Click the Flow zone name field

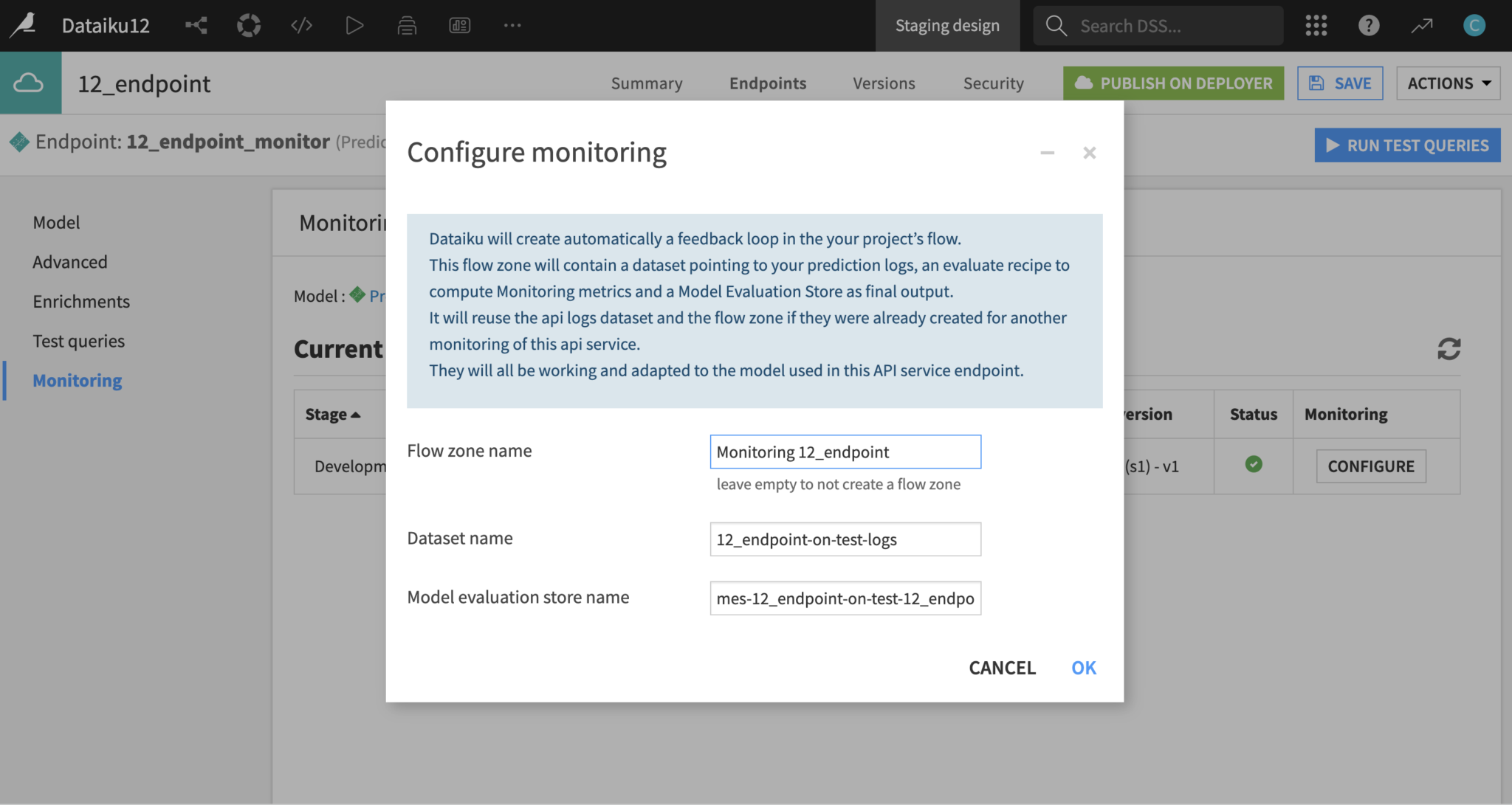point(845,452)
